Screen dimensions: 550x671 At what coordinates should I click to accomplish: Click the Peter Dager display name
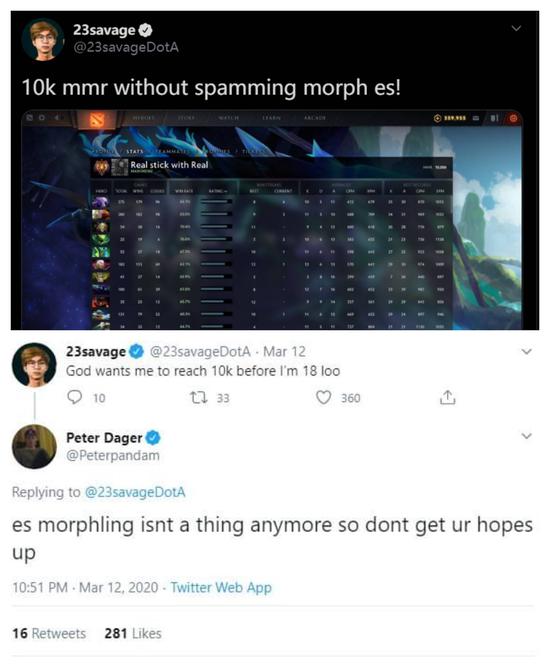(104, 438)
